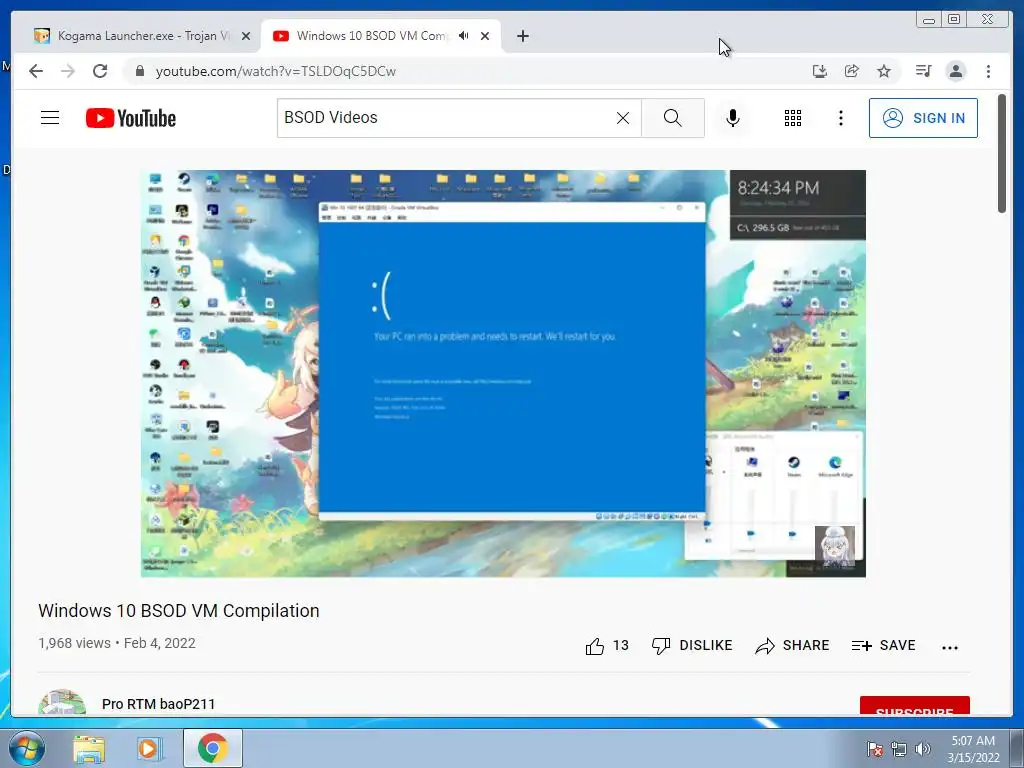
Task: Open the YouTube hamburger guide menu
Action: pos(50,118)
